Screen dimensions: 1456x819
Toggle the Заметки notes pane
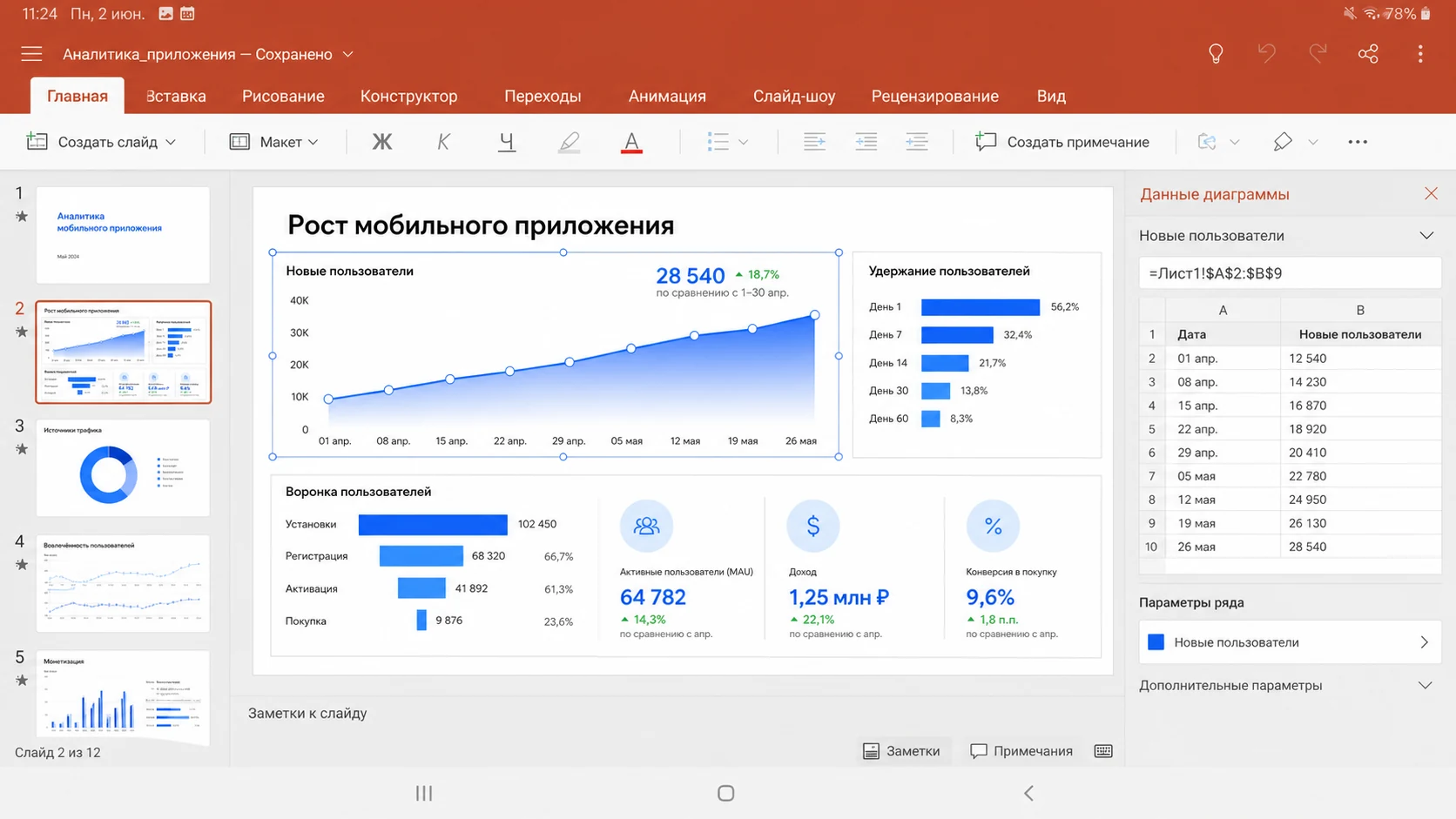(902, 751)
